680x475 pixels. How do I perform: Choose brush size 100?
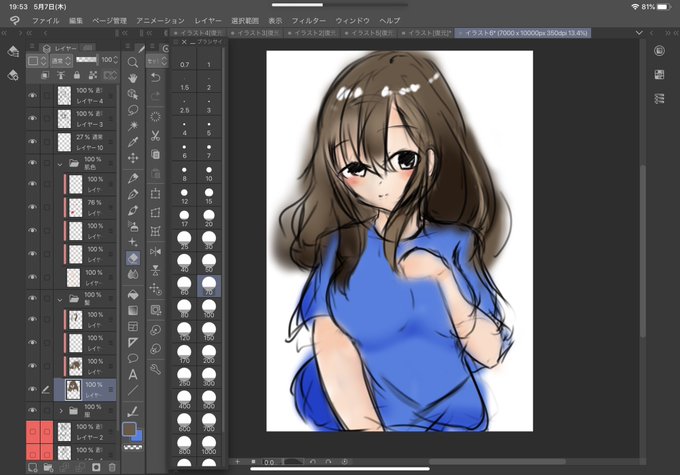209,309
